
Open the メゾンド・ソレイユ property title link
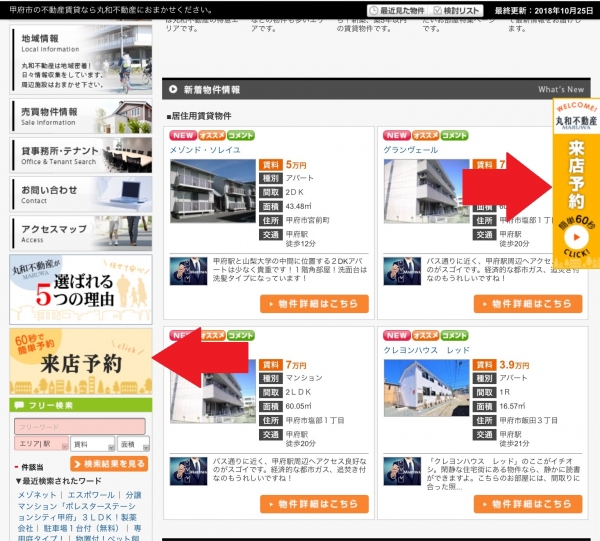coord(205,150)
